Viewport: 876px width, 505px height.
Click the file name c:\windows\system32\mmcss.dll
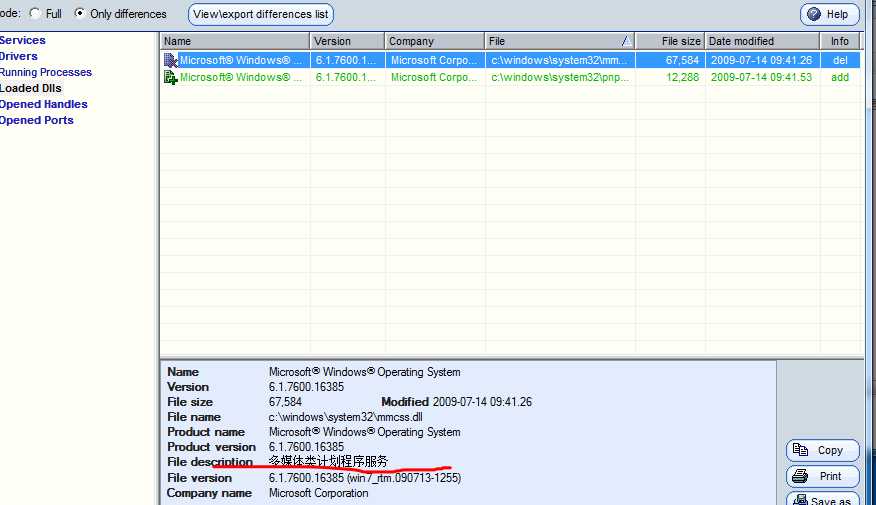click(345, 417)
